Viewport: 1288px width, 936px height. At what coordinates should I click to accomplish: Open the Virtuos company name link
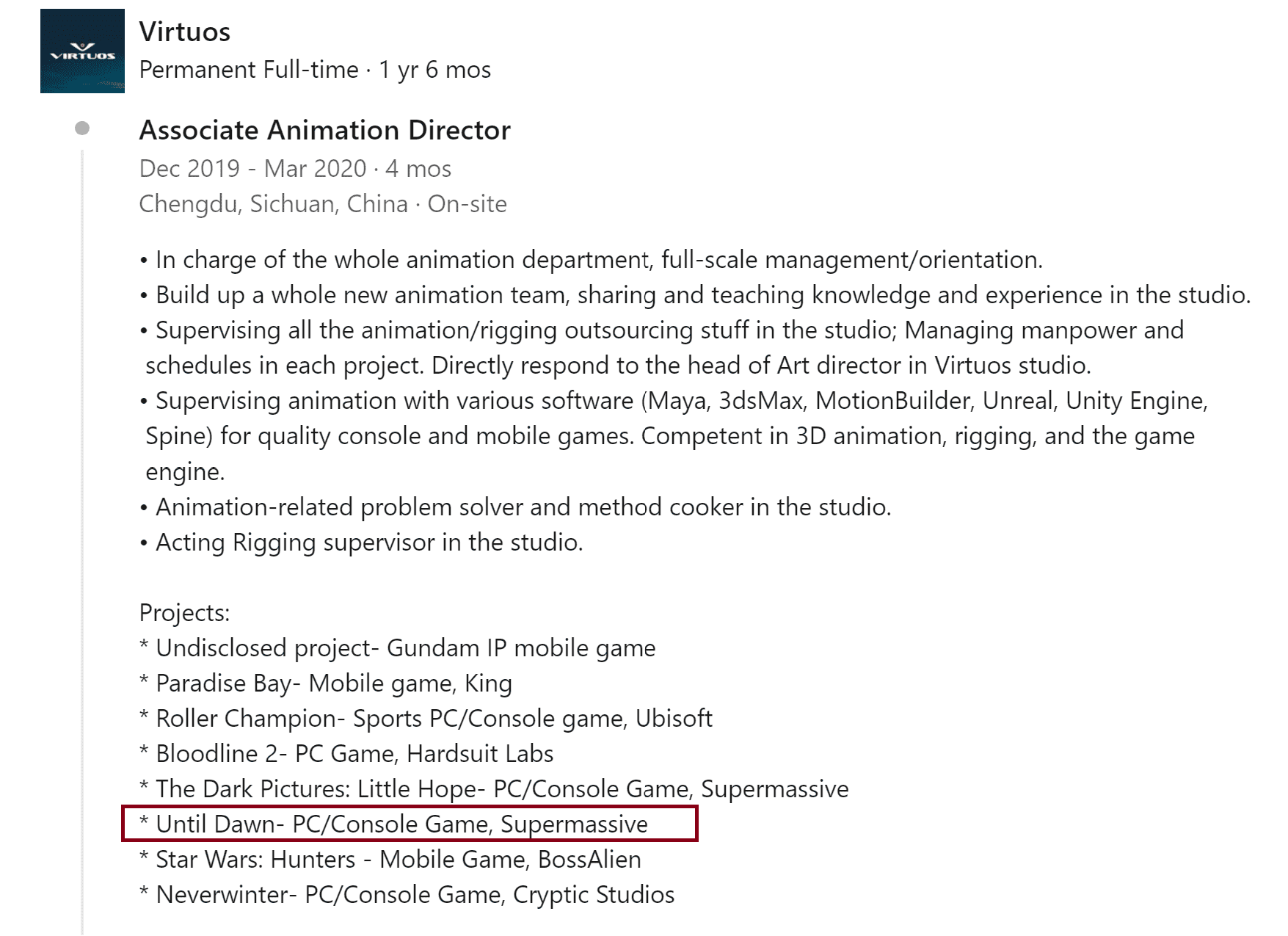click(x=185, y=32)
